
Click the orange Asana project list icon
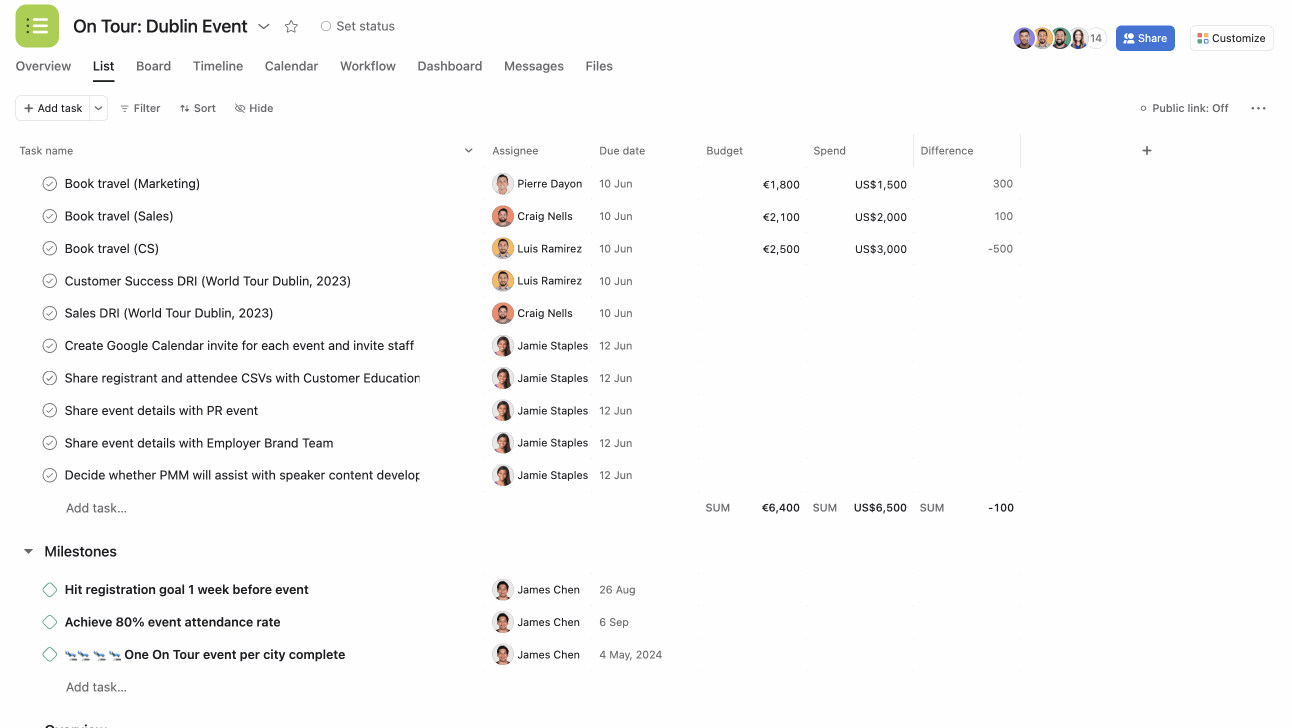[x=37, y=26]
